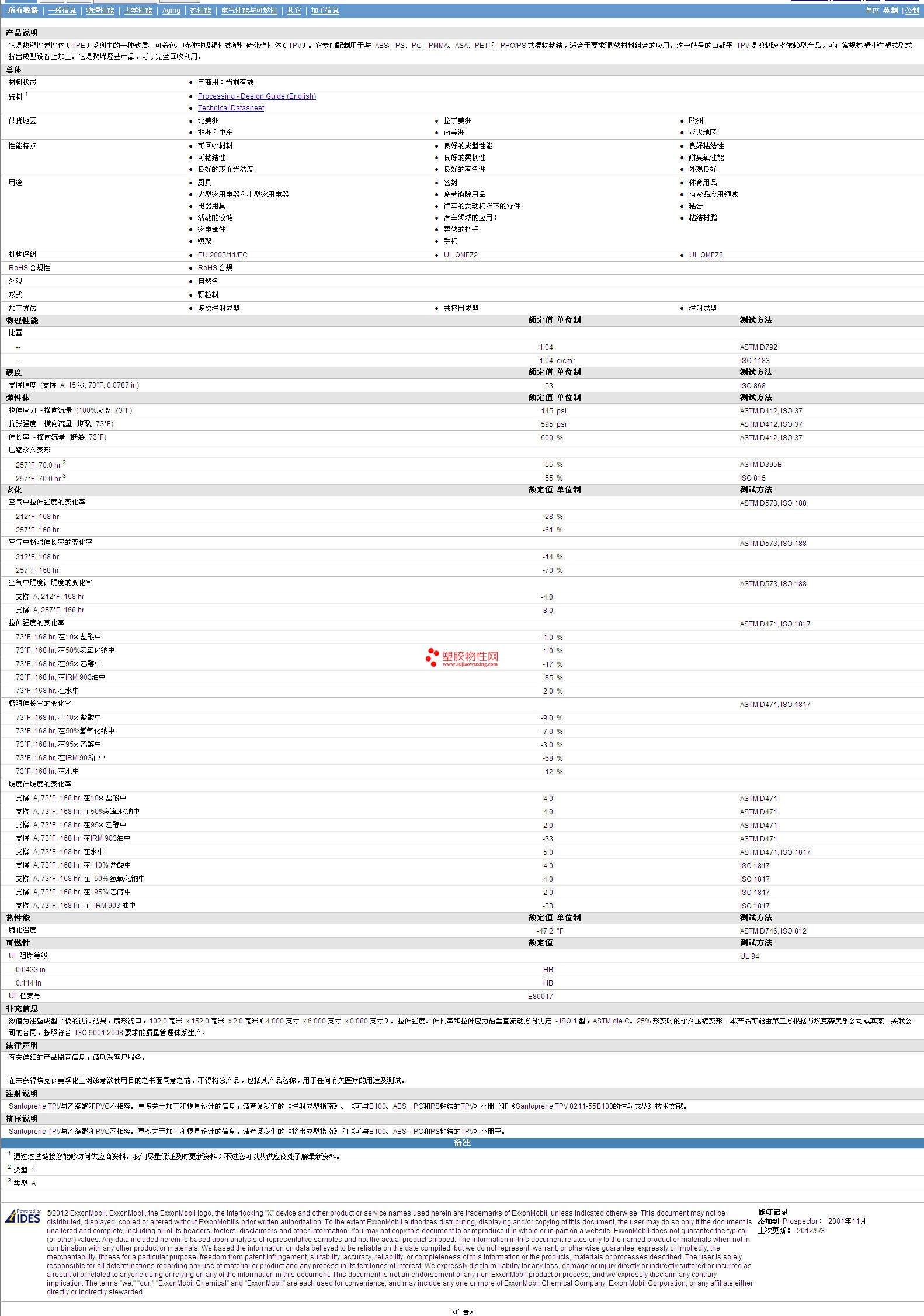Click the 材料状态 row label

point(22,82)
